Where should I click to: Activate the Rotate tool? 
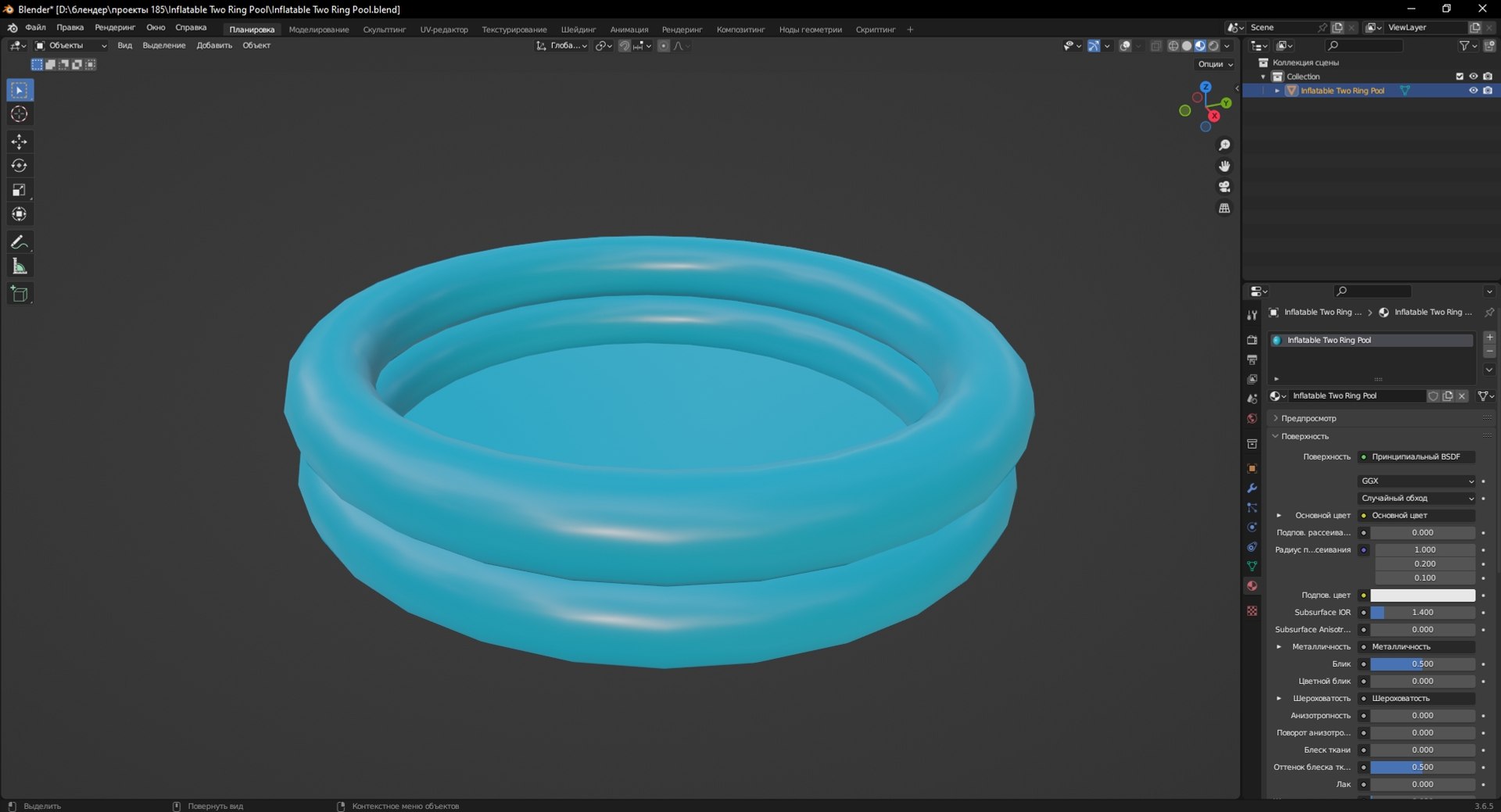pos(20,166)
